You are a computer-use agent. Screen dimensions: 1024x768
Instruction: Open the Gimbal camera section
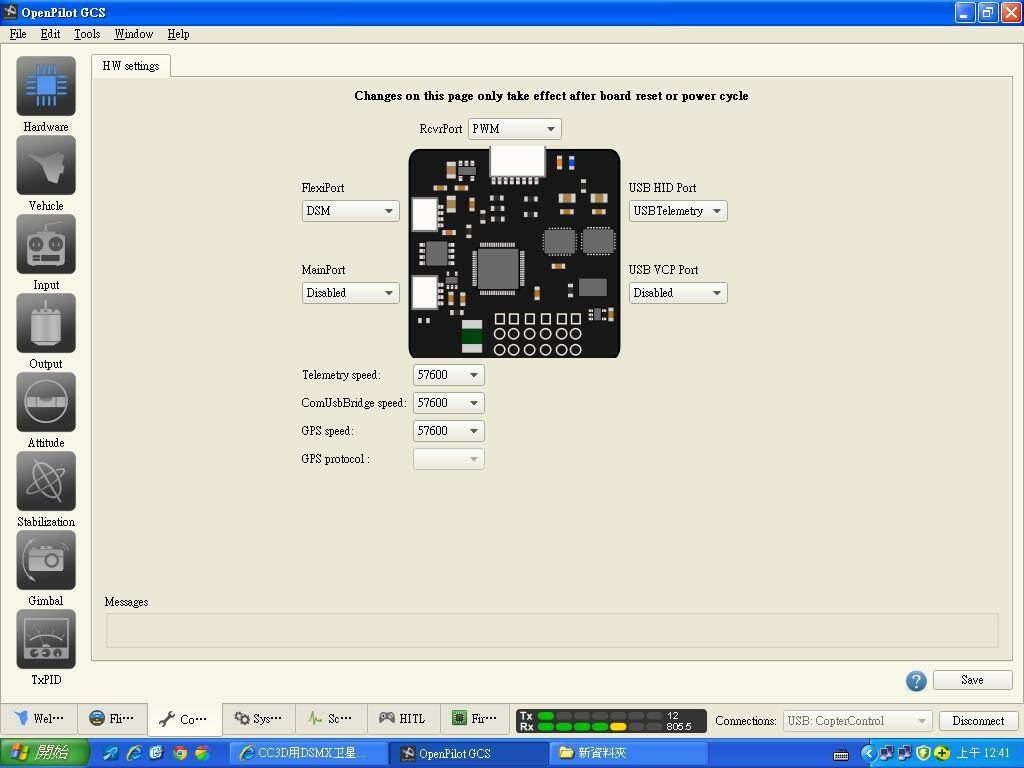(46, 561)
